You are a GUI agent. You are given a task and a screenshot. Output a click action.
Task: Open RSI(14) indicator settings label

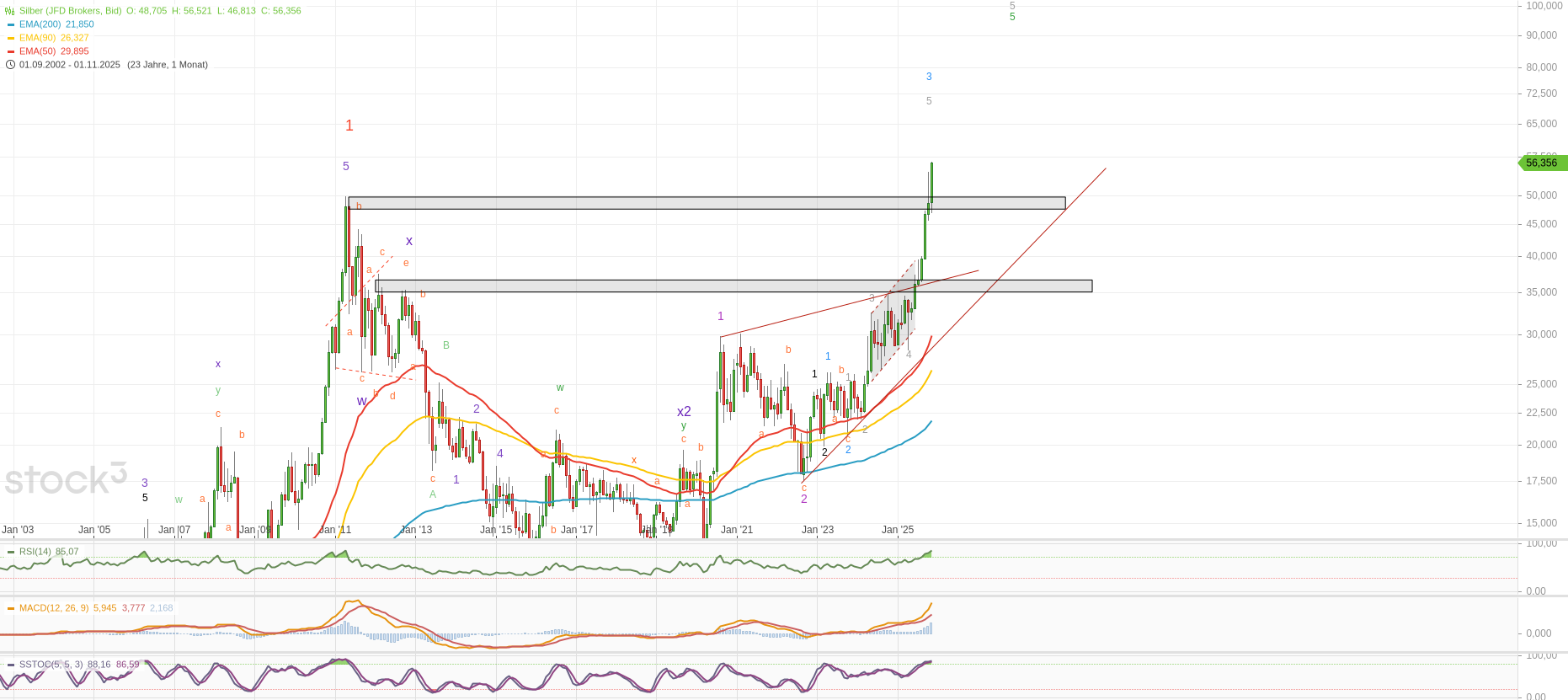[x=35, y=552]
